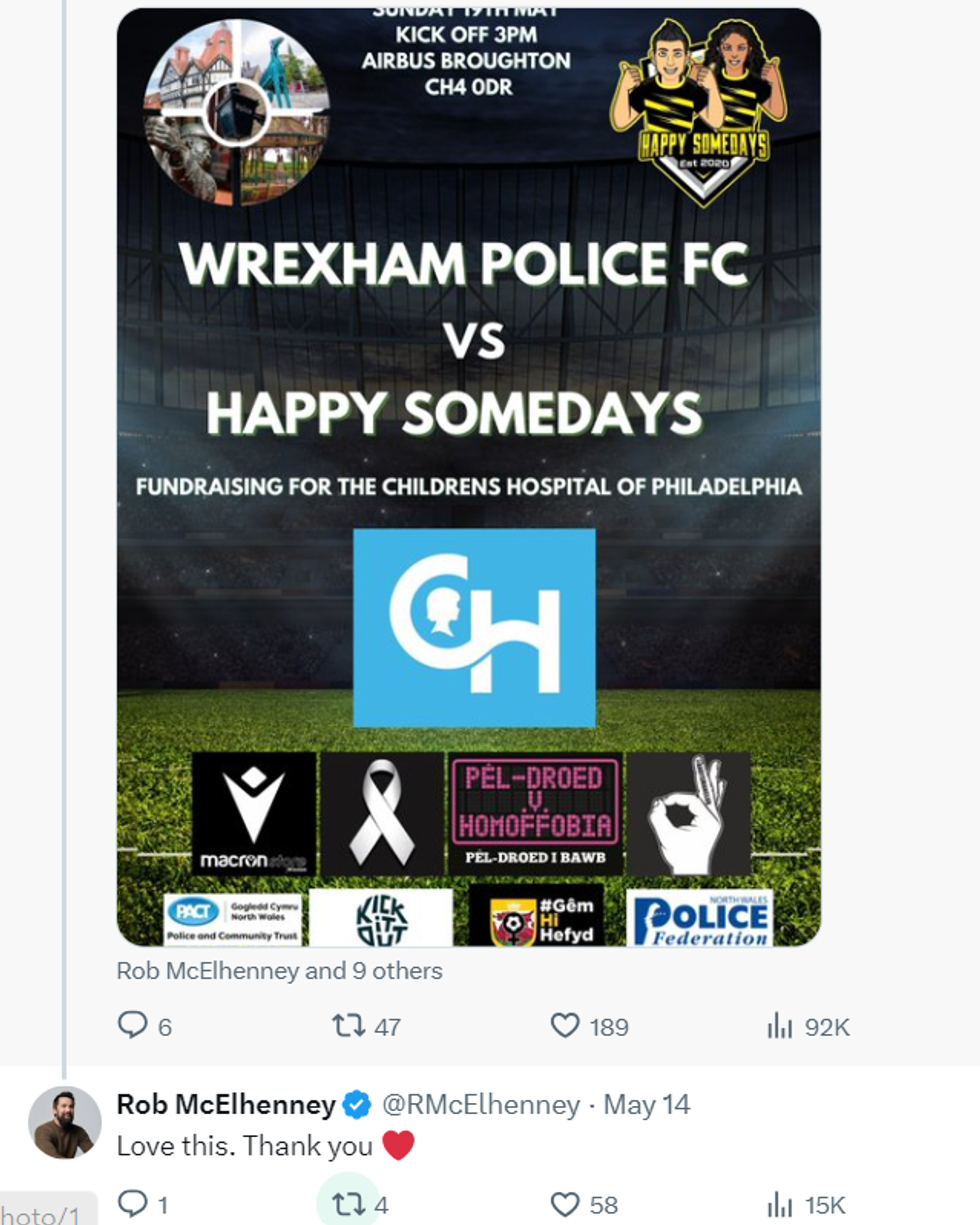
Task: Open the May 14 timestamp link
Action: pos(647,1105)
